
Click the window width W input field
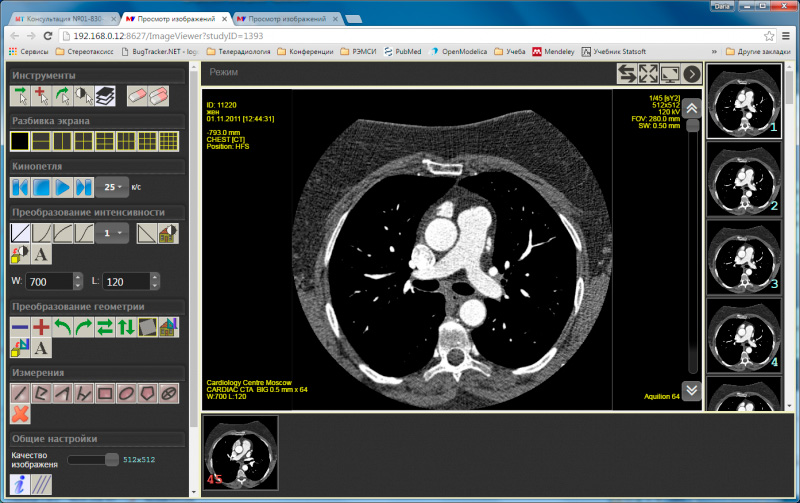[x=50, y=282]
